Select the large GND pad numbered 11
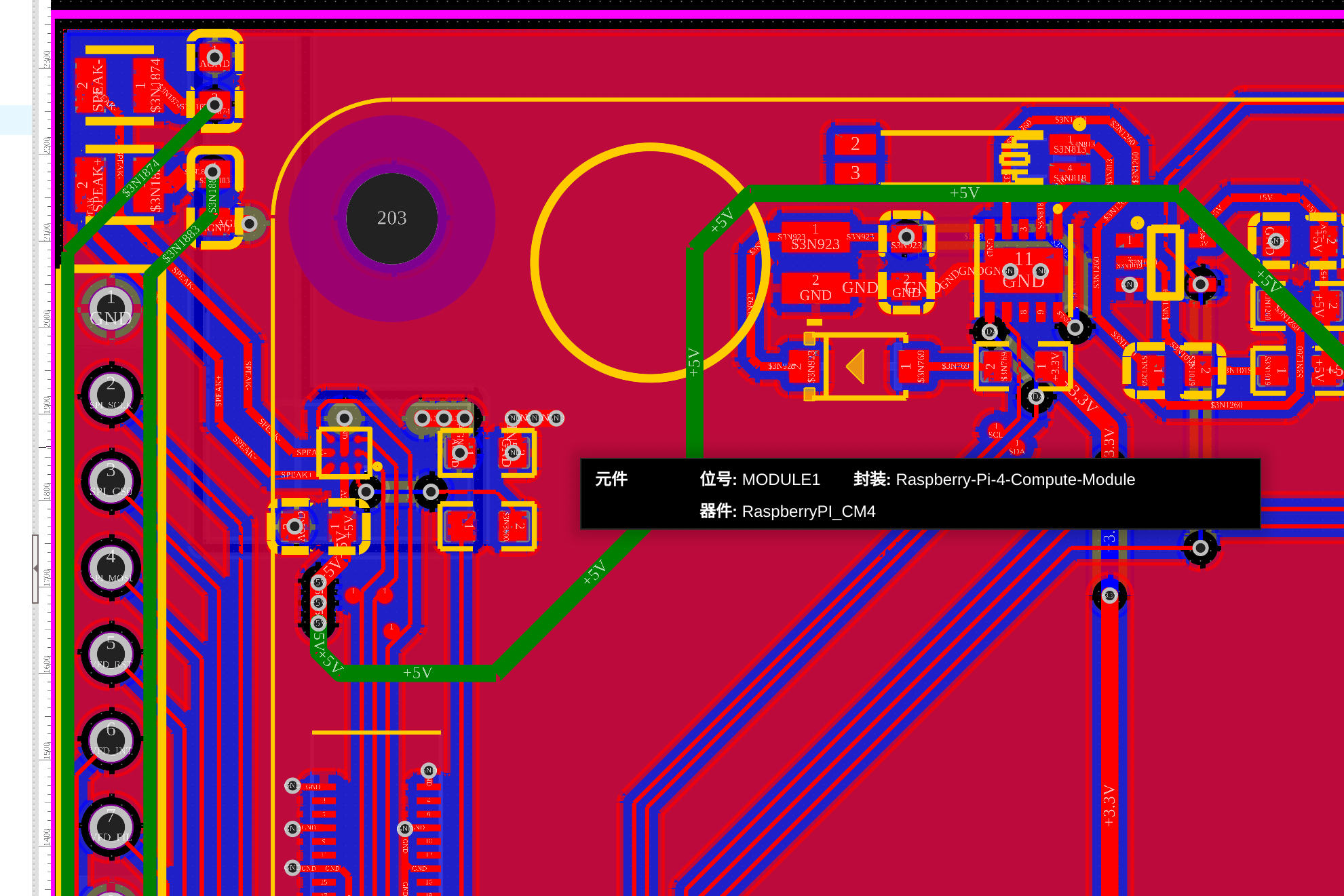This screenshot has height=896, width=1344. click(1023, 269)
